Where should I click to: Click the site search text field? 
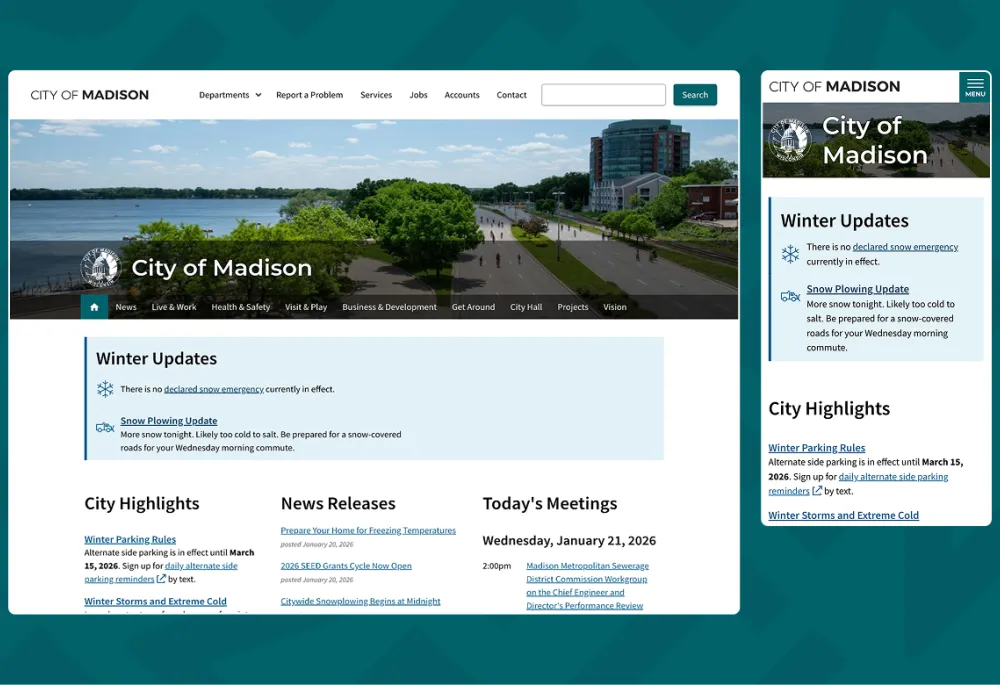coord(603,95)
